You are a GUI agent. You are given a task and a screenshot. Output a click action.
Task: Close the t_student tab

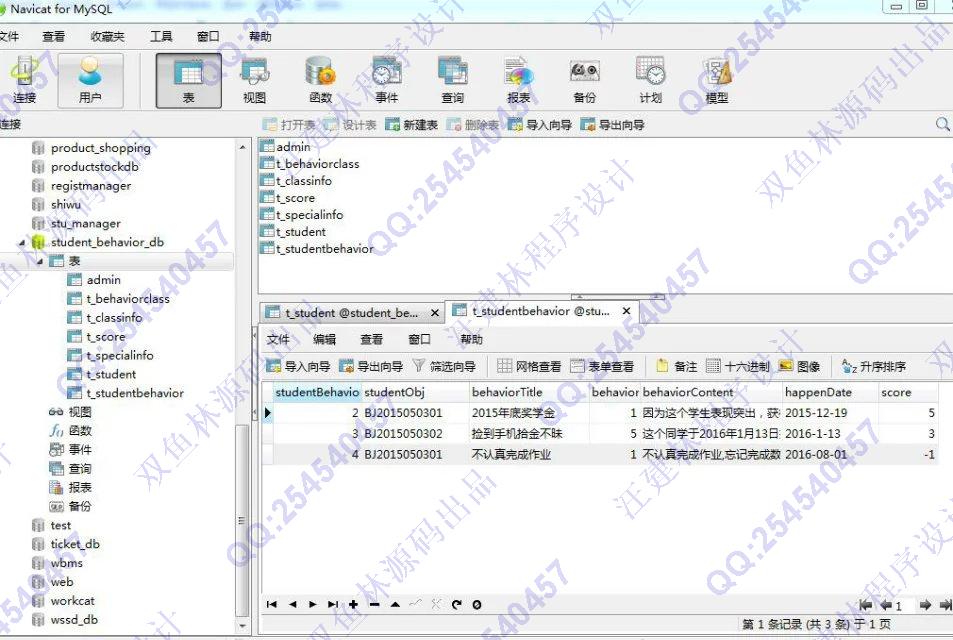click(x=435, y=313)
